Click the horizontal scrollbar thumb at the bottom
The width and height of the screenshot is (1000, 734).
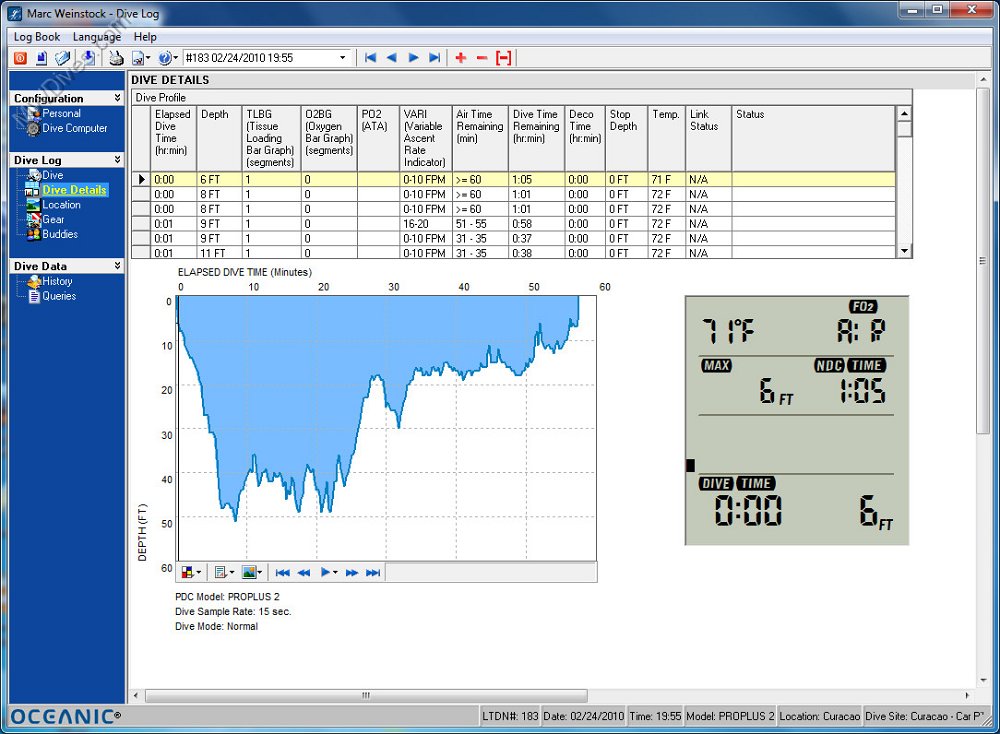click(x=366, y=695)
